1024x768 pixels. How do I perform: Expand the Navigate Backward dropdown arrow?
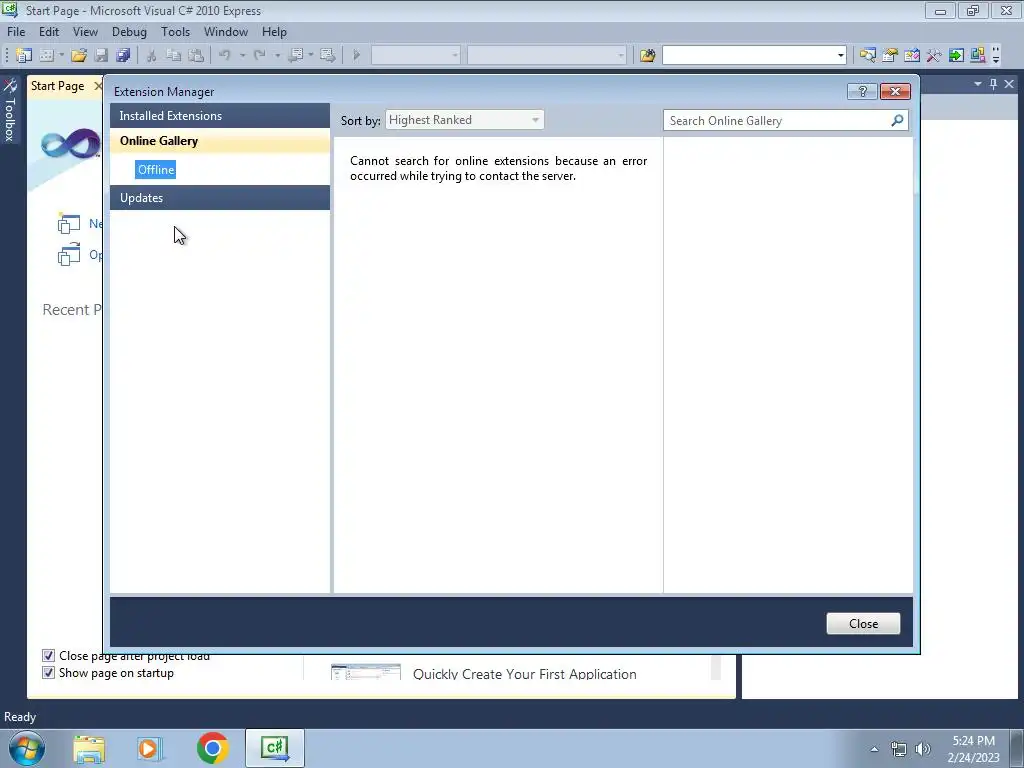tap(311, 56)
